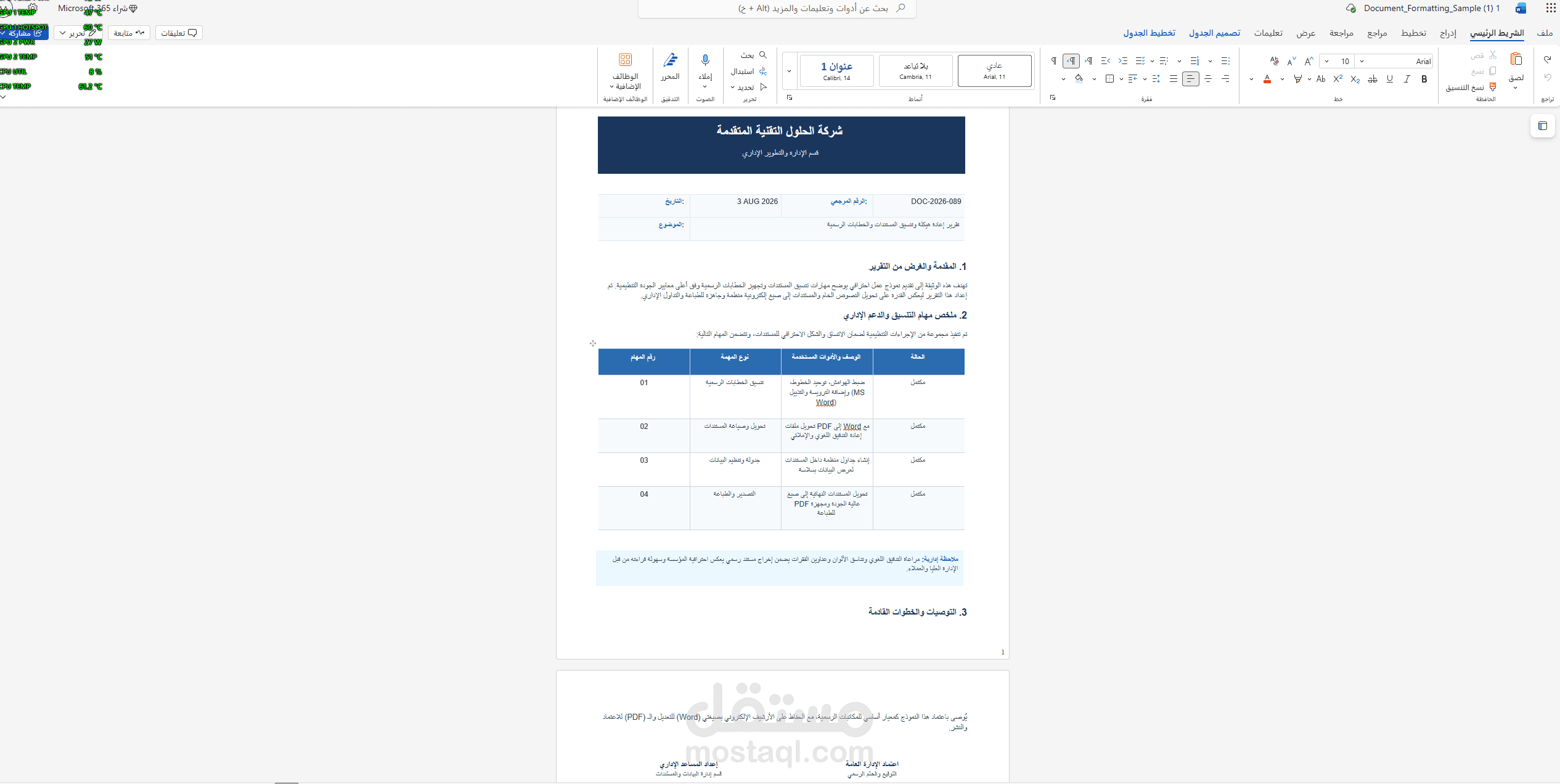Click the Redo arrow icon

[x=1547, y=60]
